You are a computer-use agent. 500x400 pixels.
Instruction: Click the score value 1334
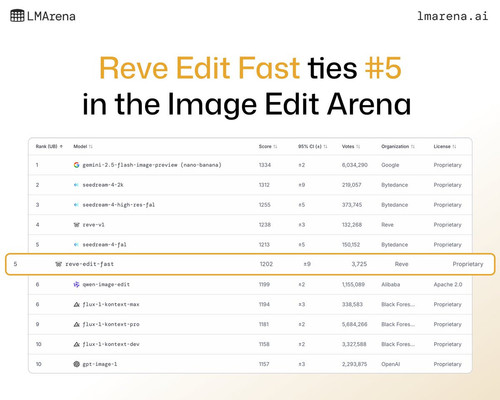[x=265, y=165]
